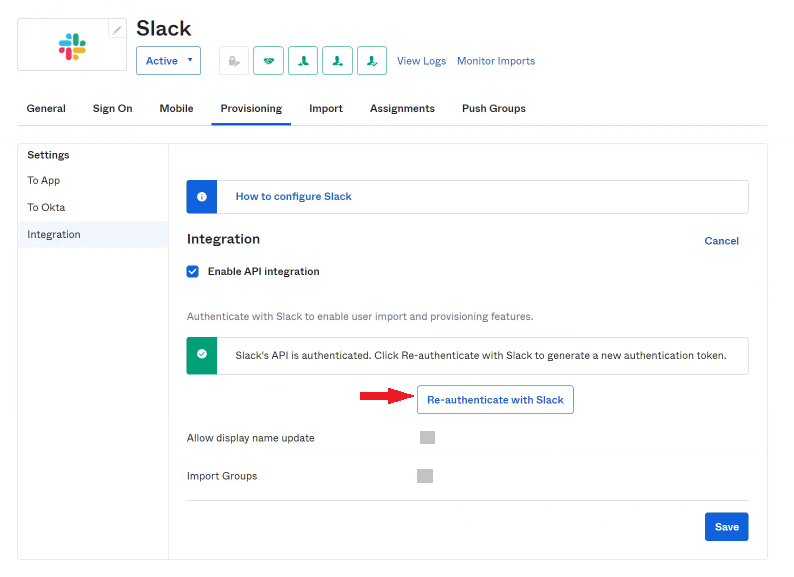
Task: Uncheck Enable API integration checkbox
Action: tap(193, 271)
